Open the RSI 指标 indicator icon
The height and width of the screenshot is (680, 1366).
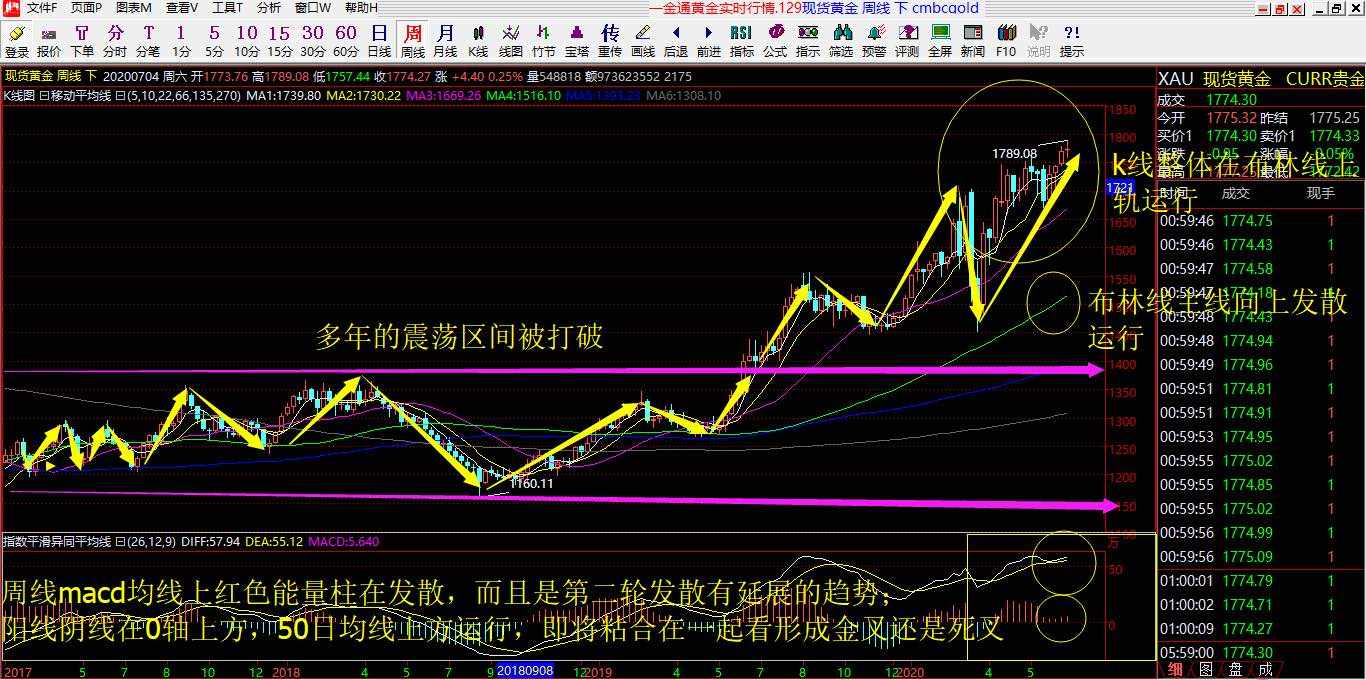coord(742,41)
